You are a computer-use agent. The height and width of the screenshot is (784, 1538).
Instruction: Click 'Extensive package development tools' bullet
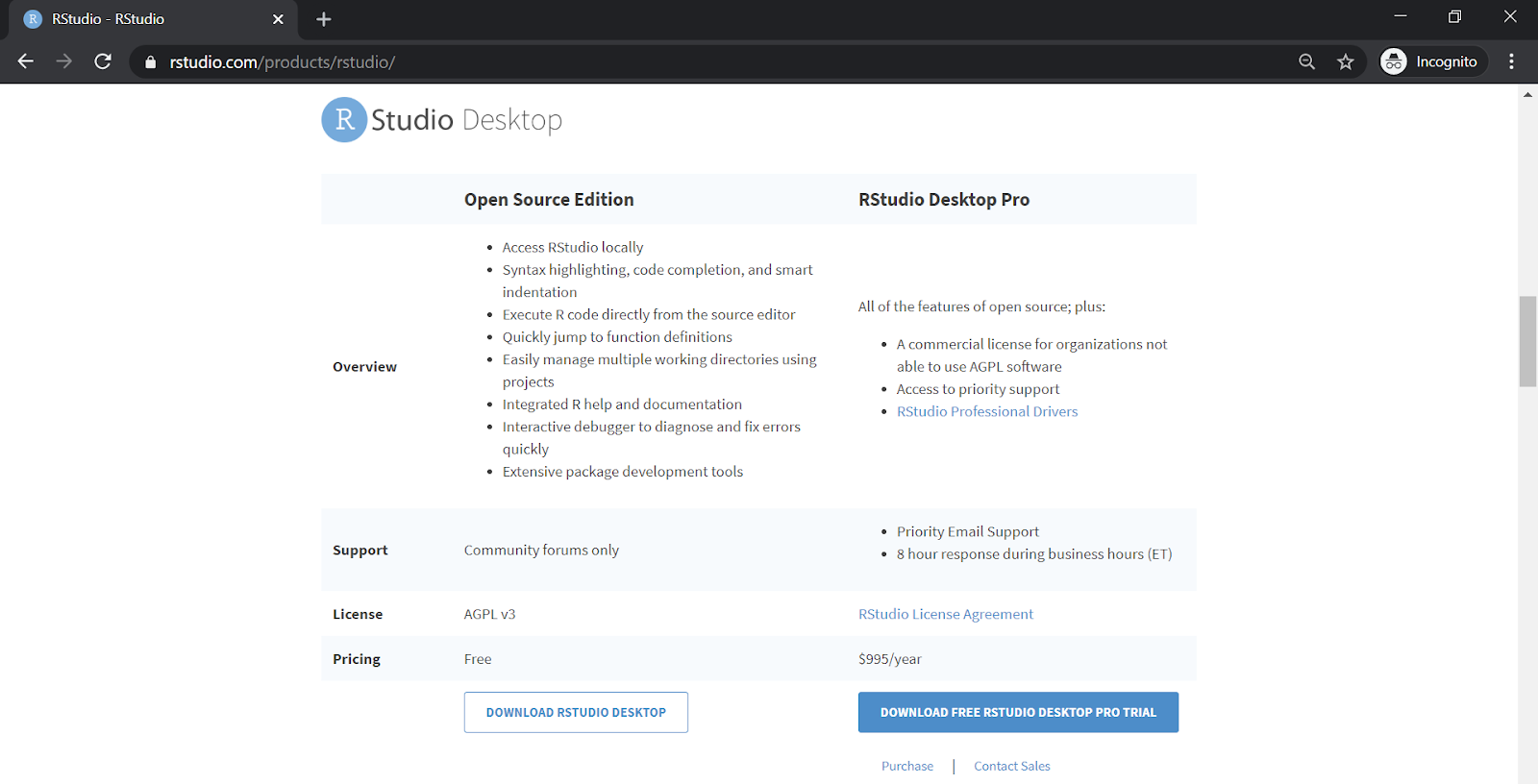coord(623,472)
